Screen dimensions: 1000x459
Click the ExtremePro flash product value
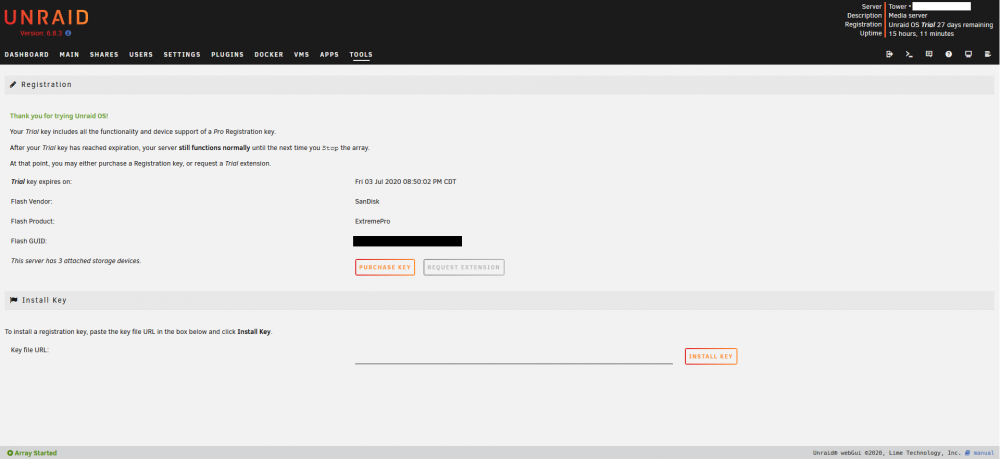click(x=372, y=221)
